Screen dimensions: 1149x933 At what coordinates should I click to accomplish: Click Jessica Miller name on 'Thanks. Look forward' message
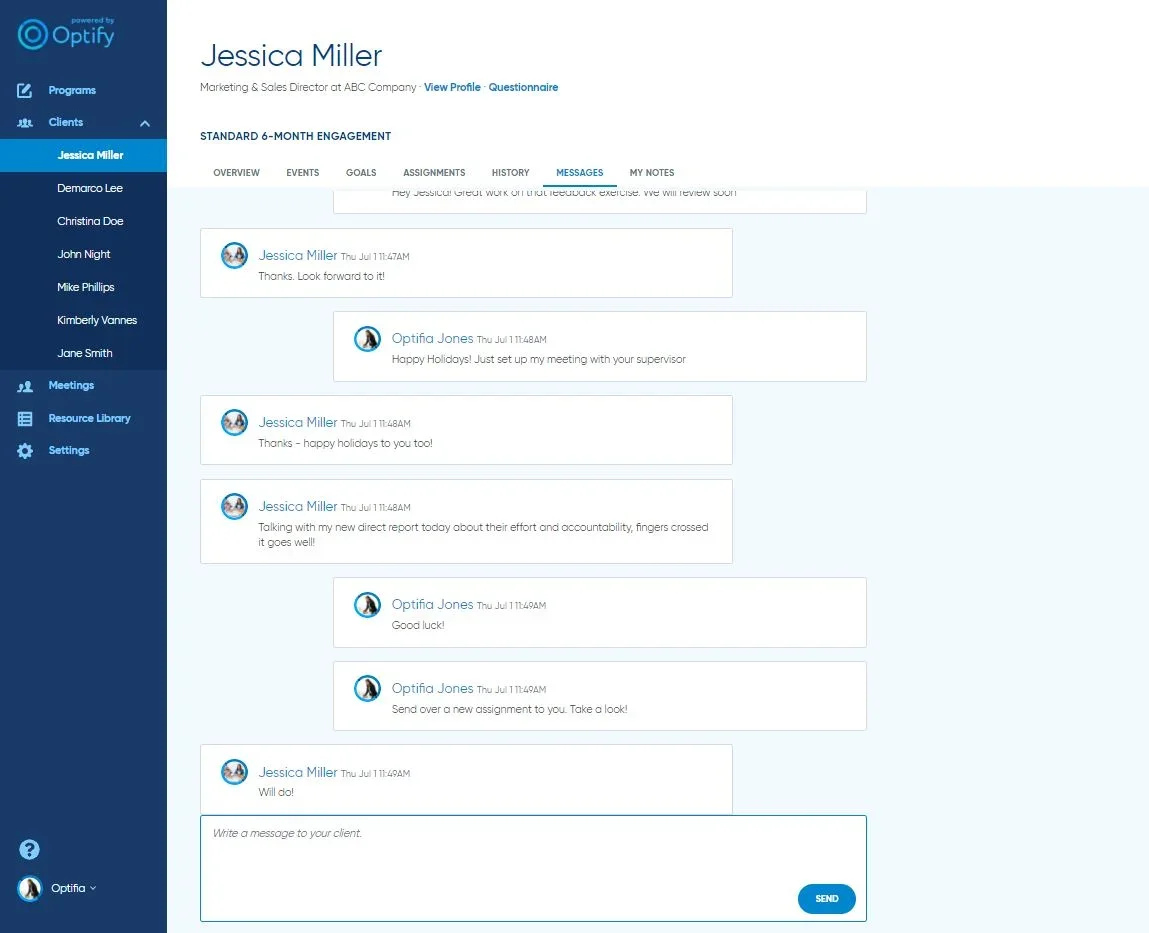coord(298,256)
